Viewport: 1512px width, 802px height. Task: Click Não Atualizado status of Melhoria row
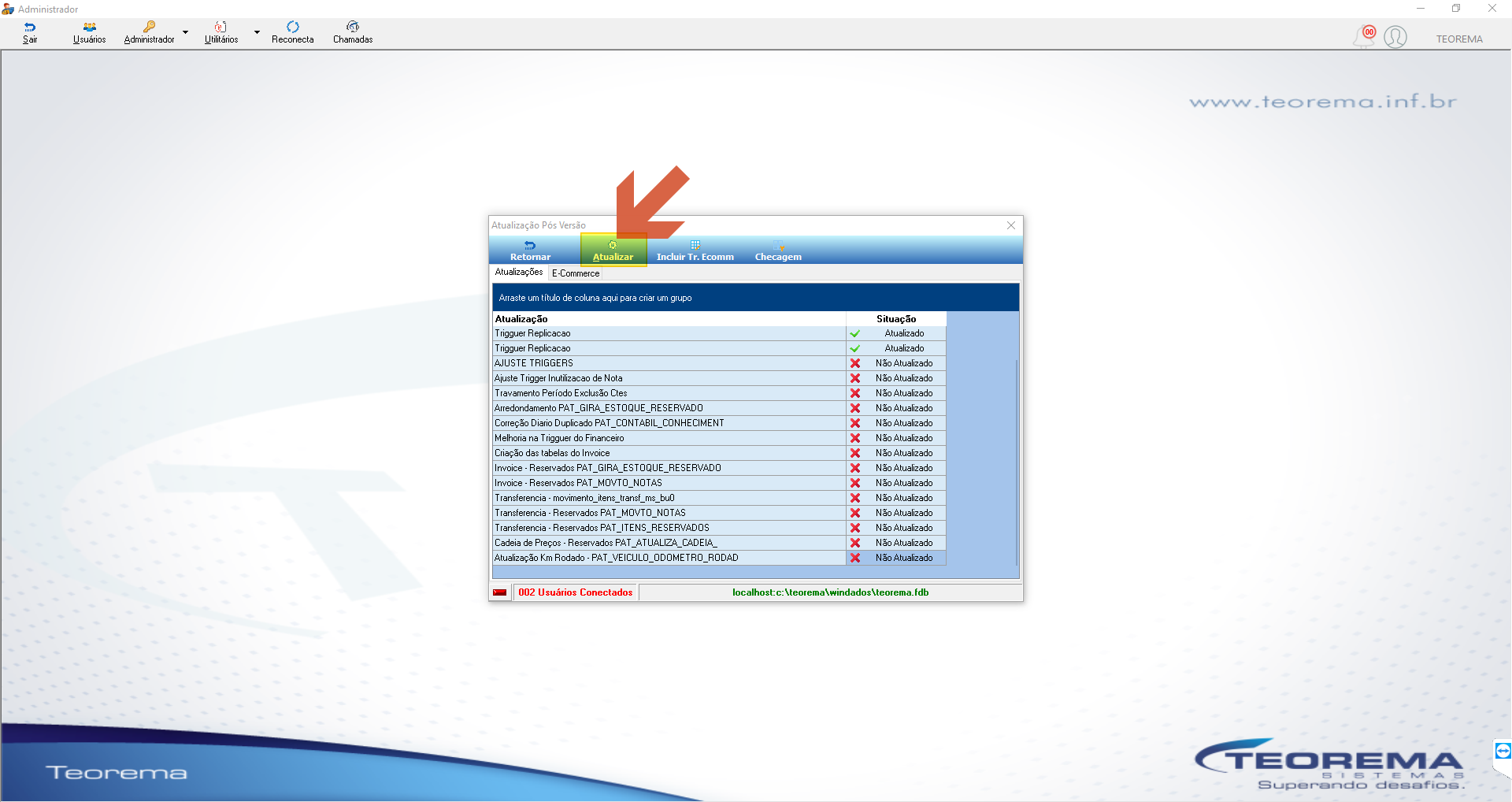tap(904, 439)
